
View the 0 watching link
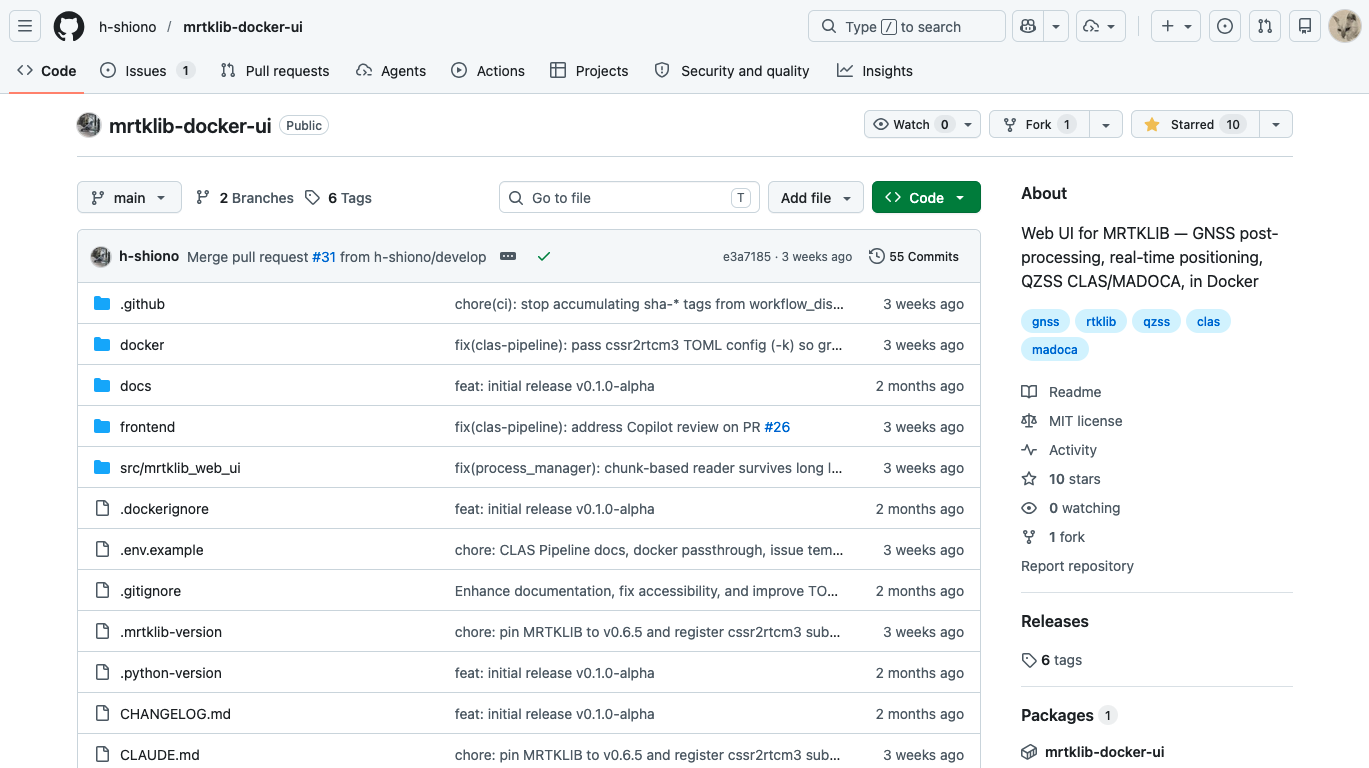tap(1071, 508)
